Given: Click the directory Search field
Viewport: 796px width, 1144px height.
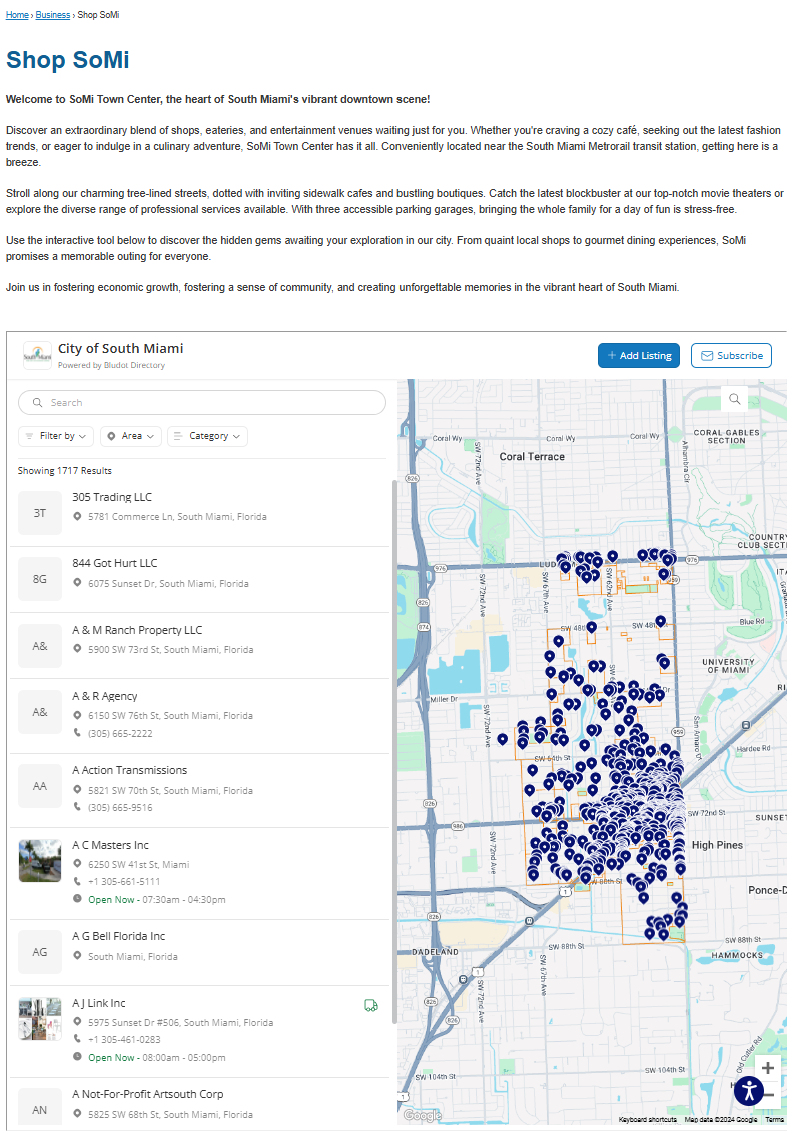Looking at the screenshot, I should 202,402.
